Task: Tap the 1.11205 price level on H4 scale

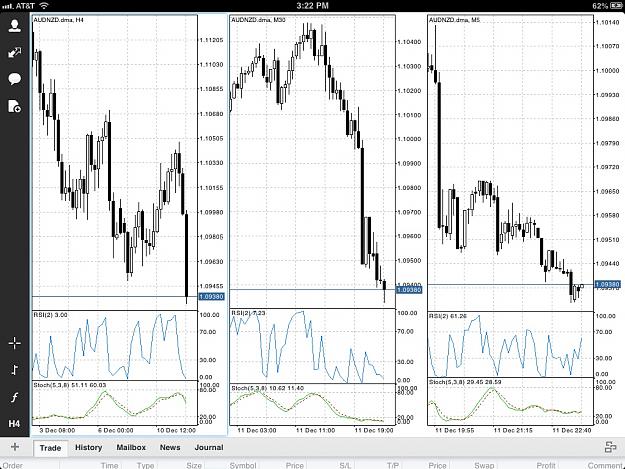Action: pyautogui.click(x=211, y=40)
